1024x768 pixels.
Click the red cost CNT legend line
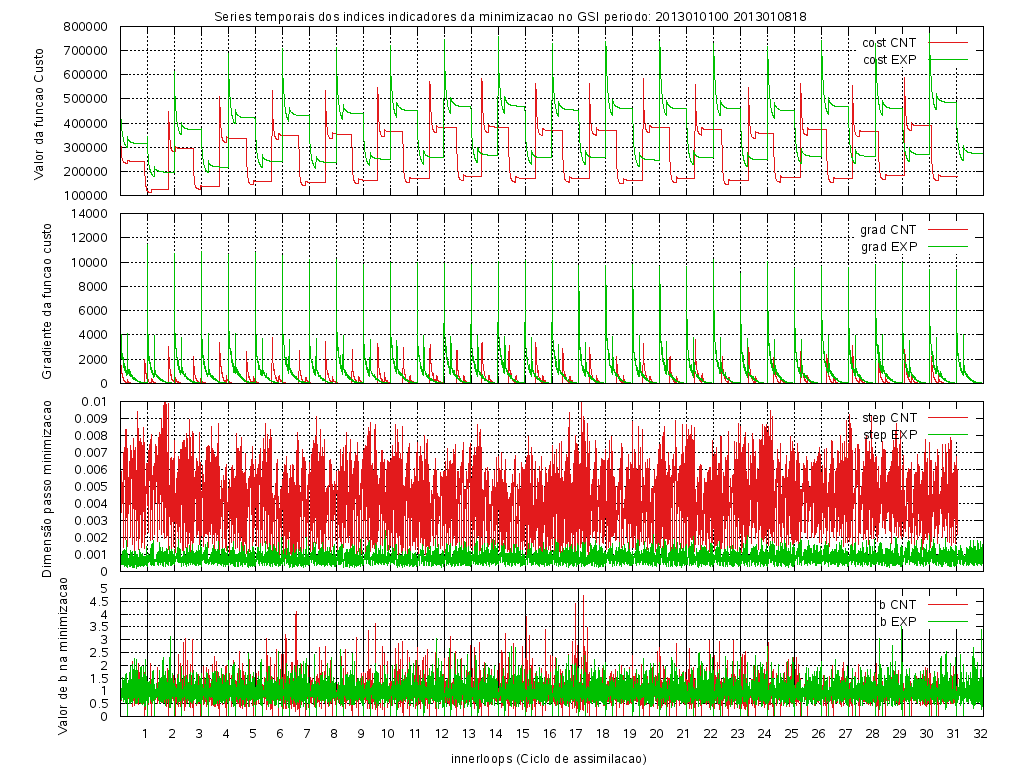(949, 43)
